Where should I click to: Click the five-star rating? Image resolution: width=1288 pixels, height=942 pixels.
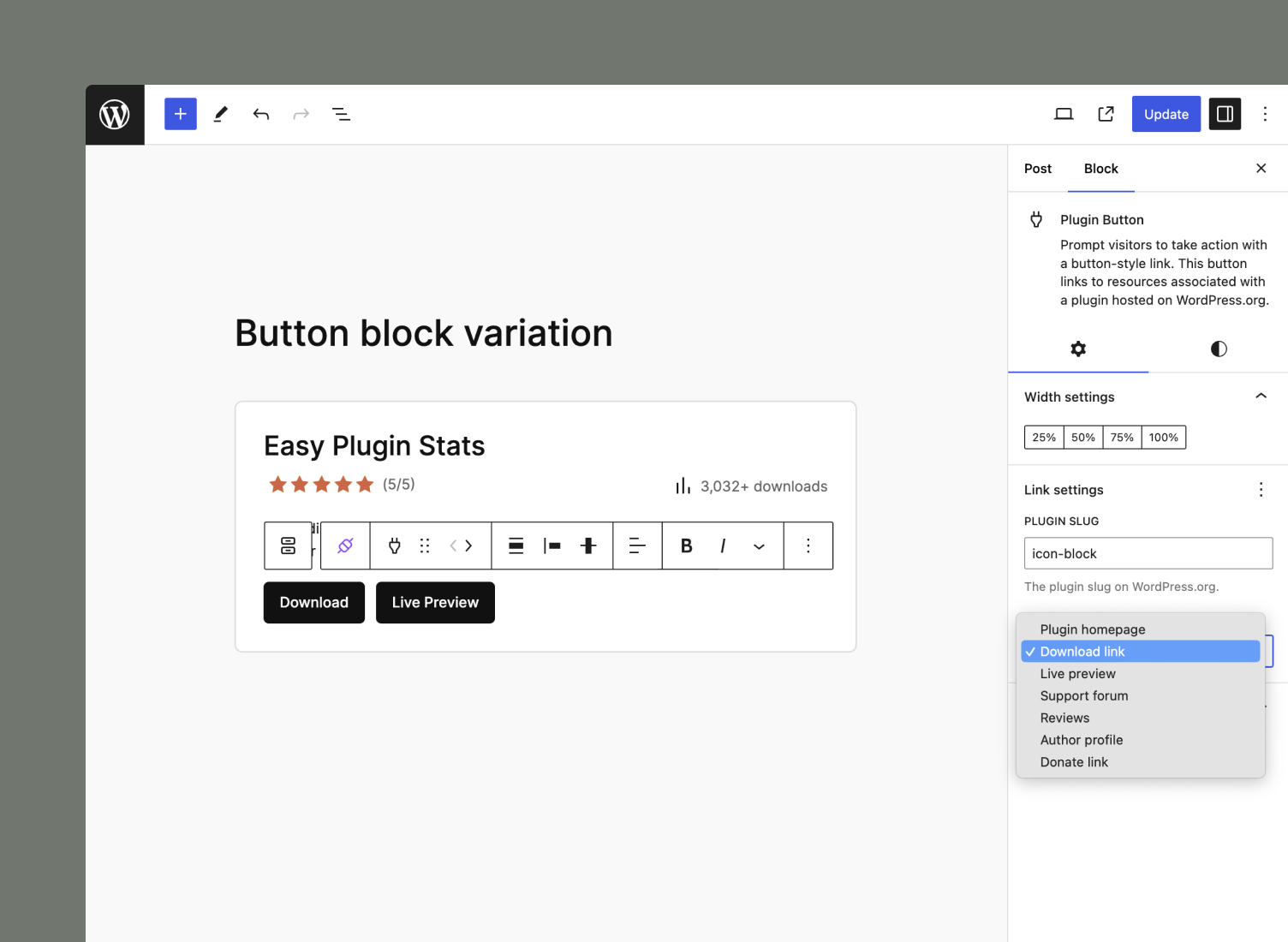coord(321,485)
